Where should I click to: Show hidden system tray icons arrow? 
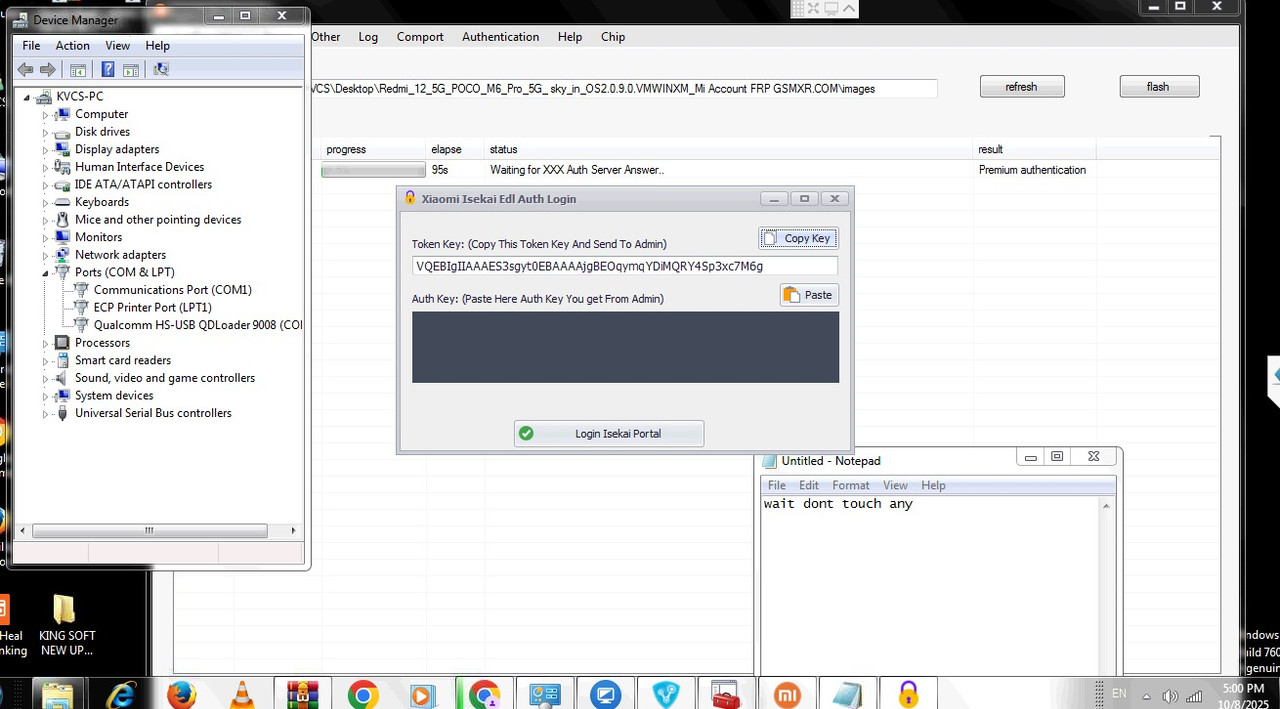[x=1146, y=696]
